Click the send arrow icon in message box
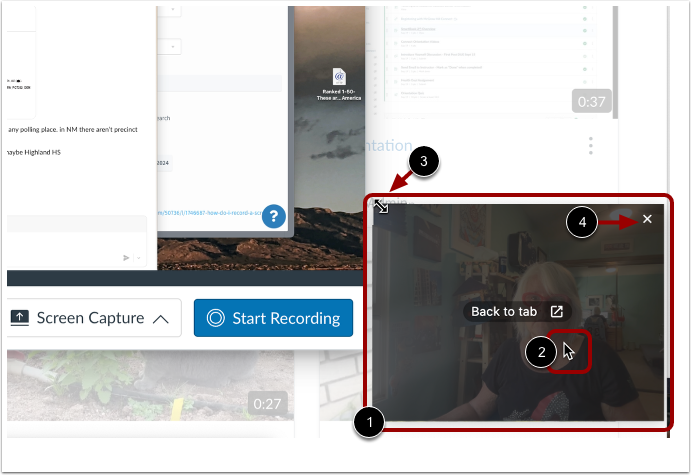This screenshot has height=475, width=691. pyautogui.click(x=126, y=258)
